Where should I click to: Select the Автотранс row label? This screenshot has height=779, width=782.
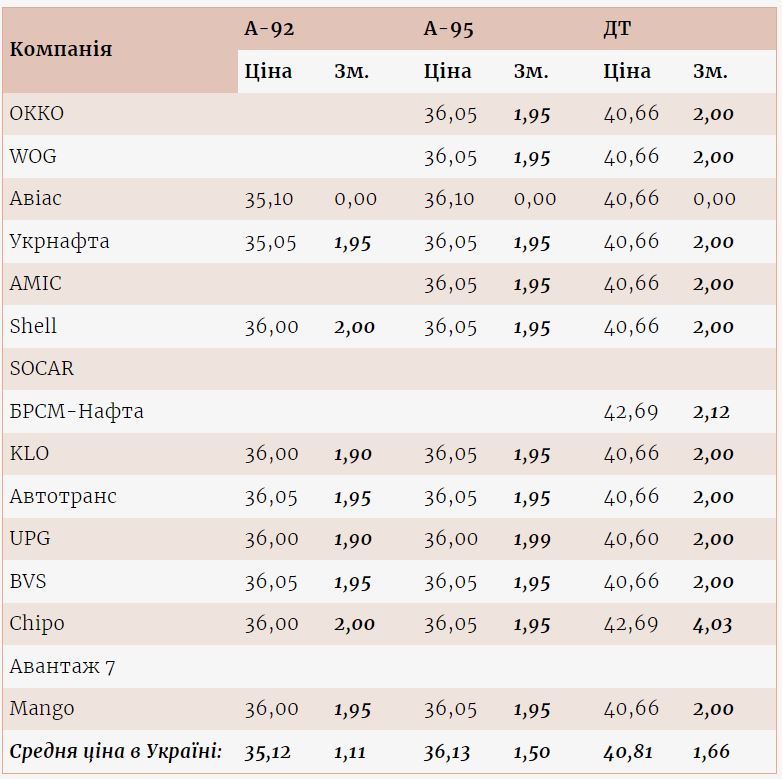[x=63, y=497]
